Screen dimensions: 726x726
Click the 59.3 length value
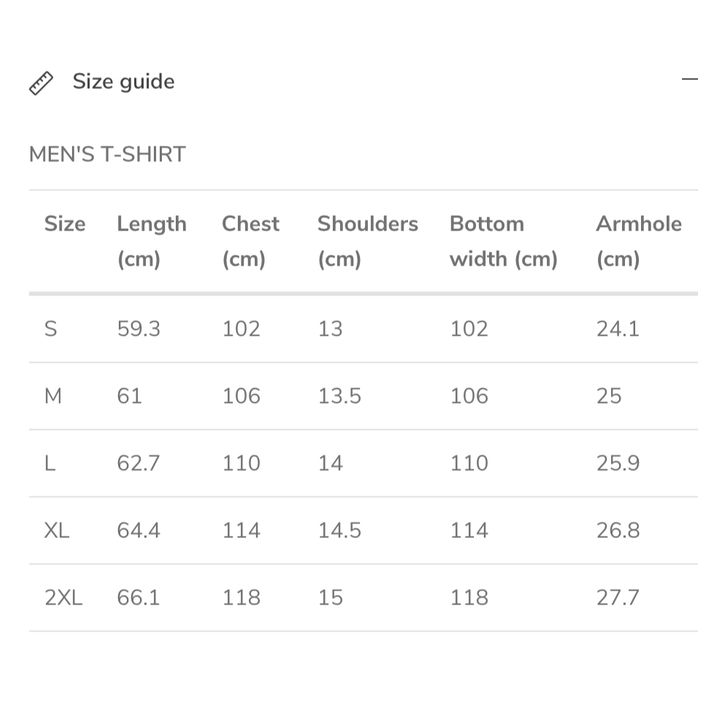138,329
